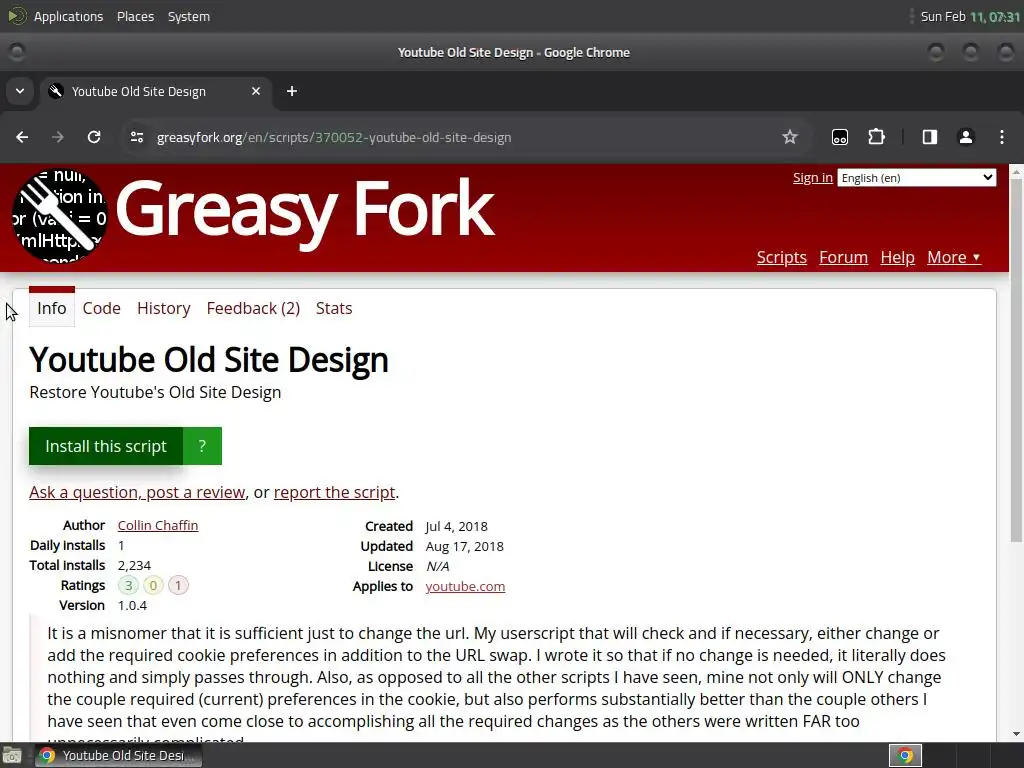View the Feedback (2) tab
Viewport: 1024px width, 768px height.
click(x=253, y=308)
